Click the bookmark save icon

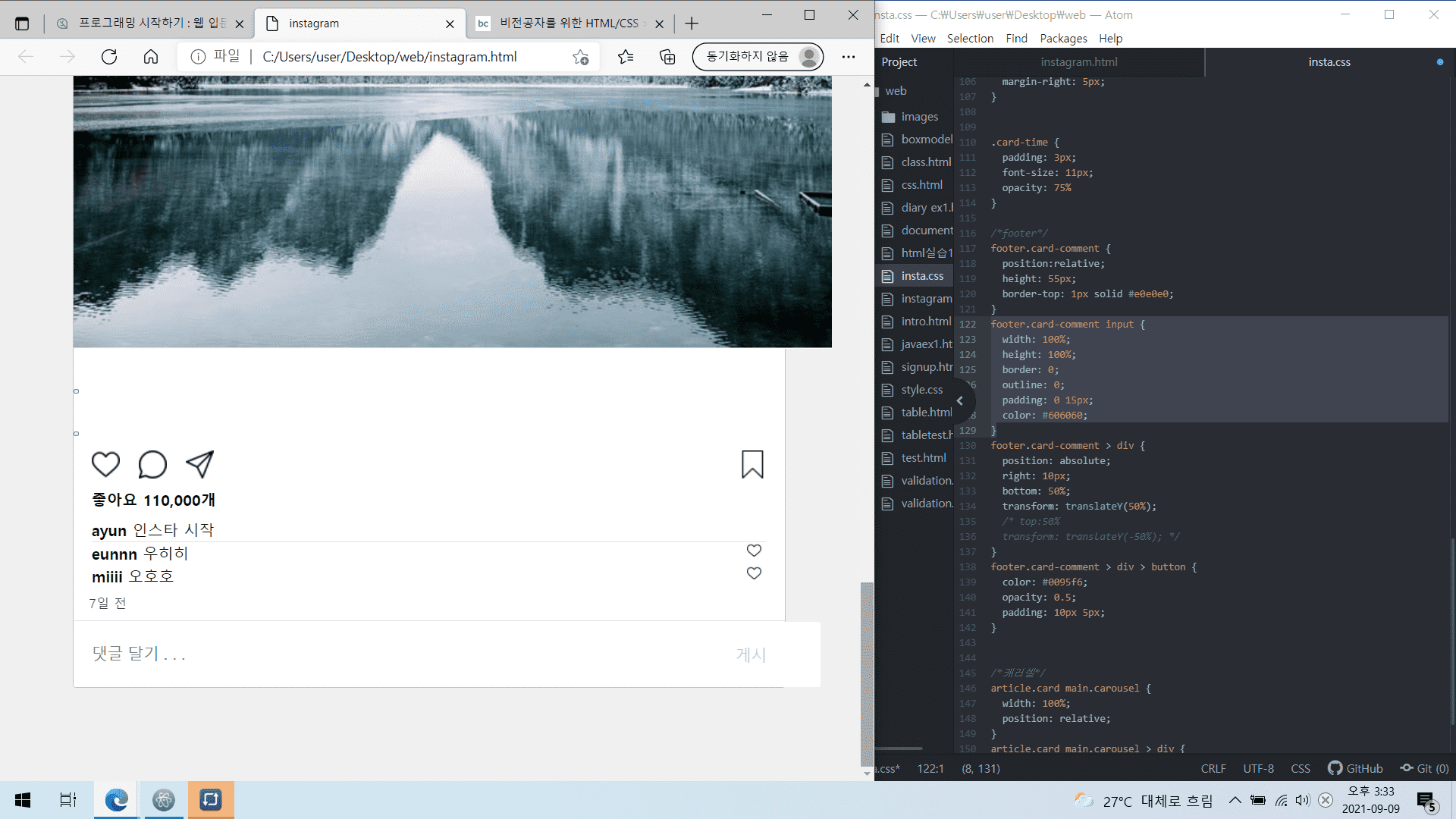[x=752, y=464]
